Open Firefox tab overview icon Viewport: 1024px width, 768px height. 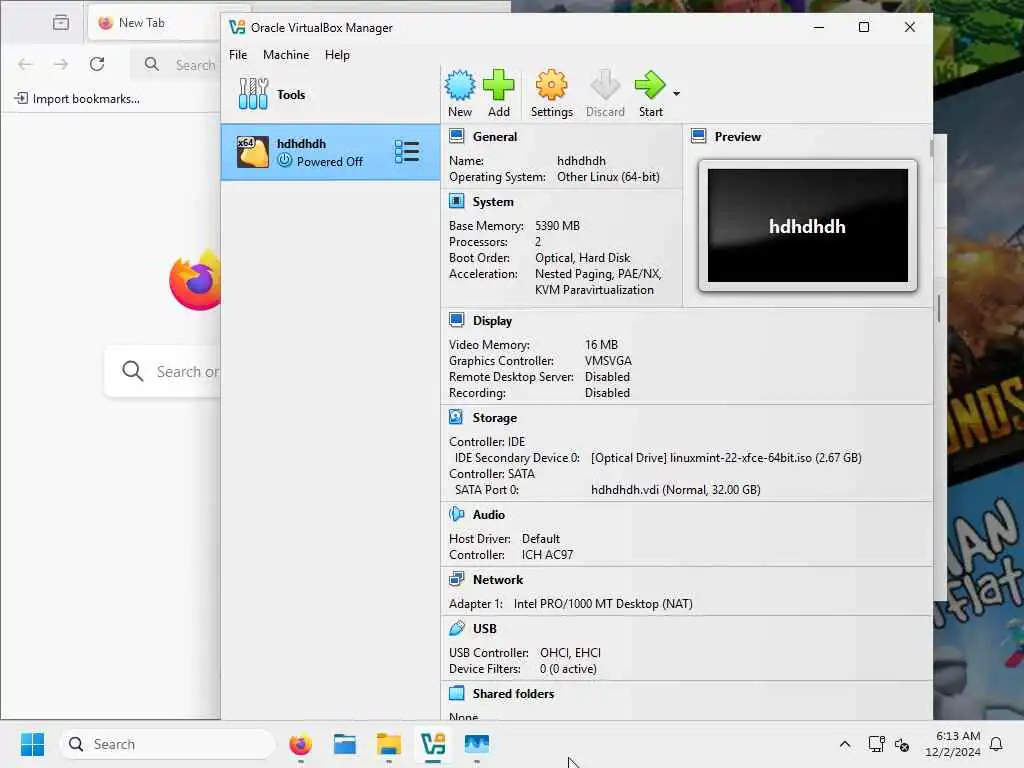[61, 23]
